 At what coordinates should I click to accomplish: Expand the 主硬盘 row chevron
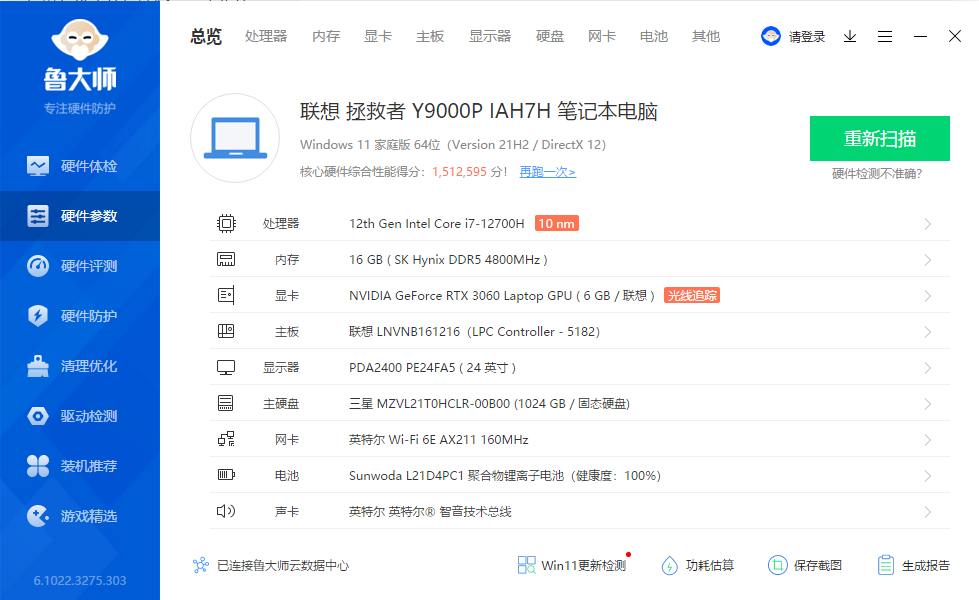(928, 404)
